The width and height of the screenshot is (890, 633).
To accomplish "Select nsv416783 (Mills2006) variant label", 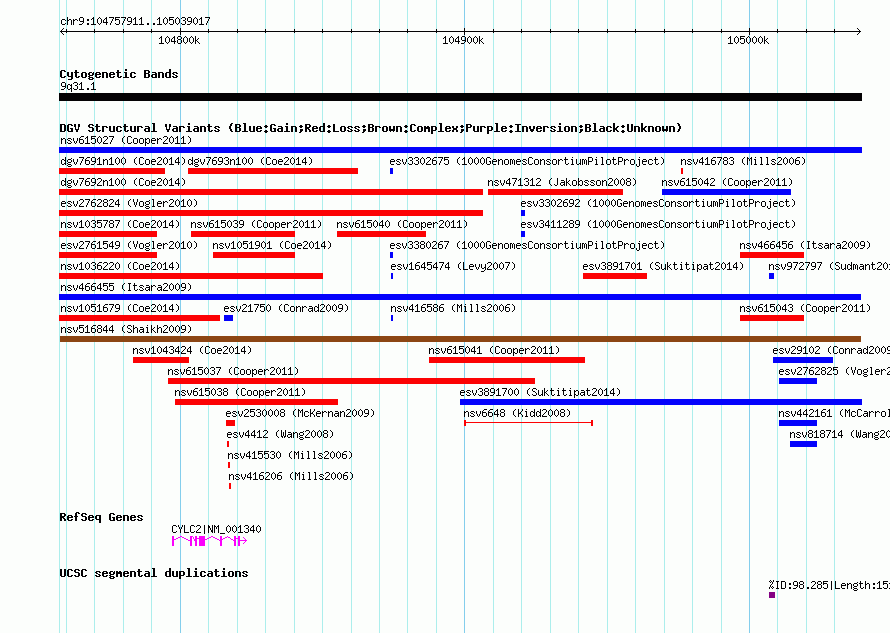I will point(743,161).
